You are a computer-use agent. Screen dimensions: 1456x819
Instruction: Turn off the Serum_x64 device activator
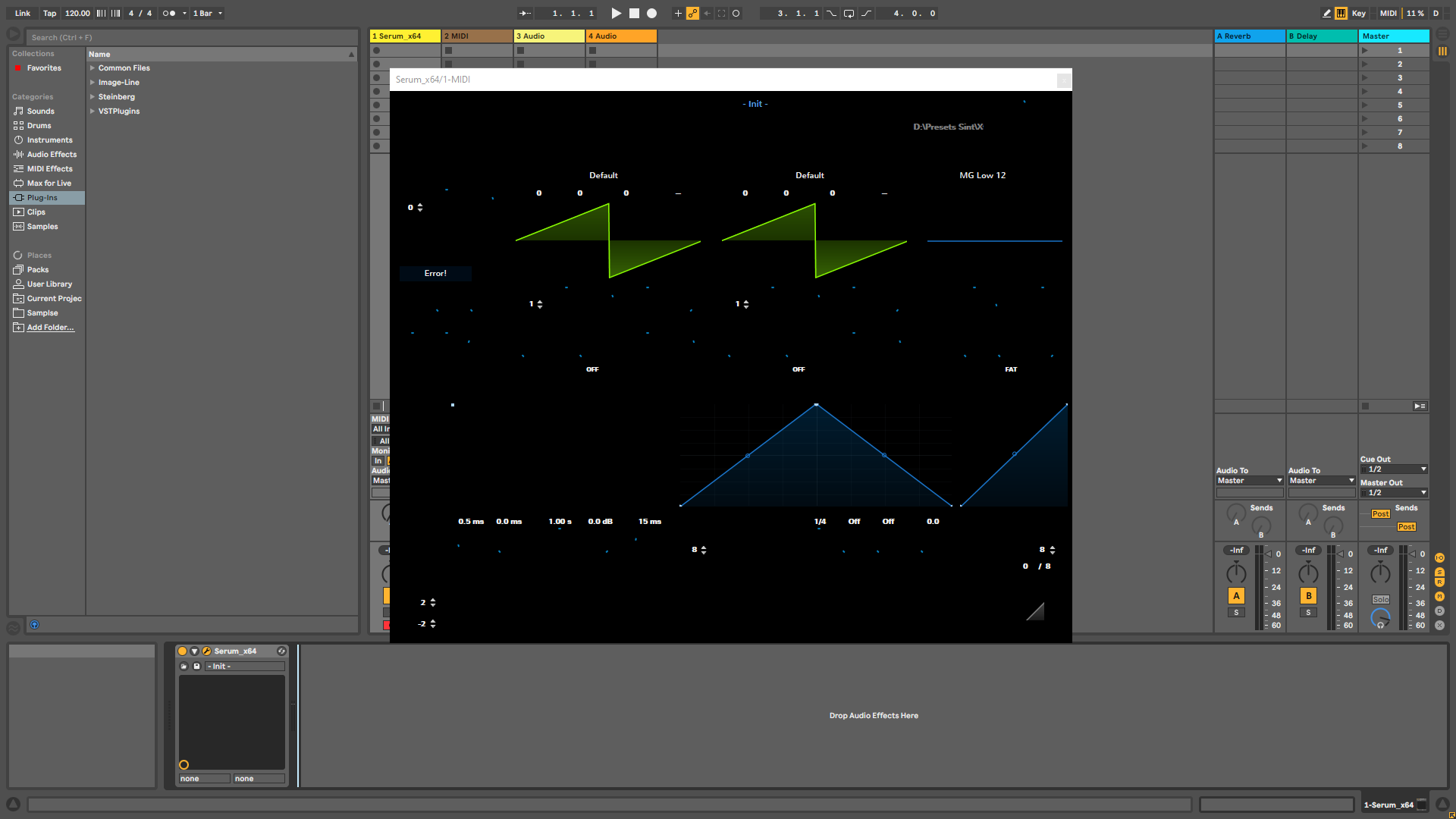(182, 651)
